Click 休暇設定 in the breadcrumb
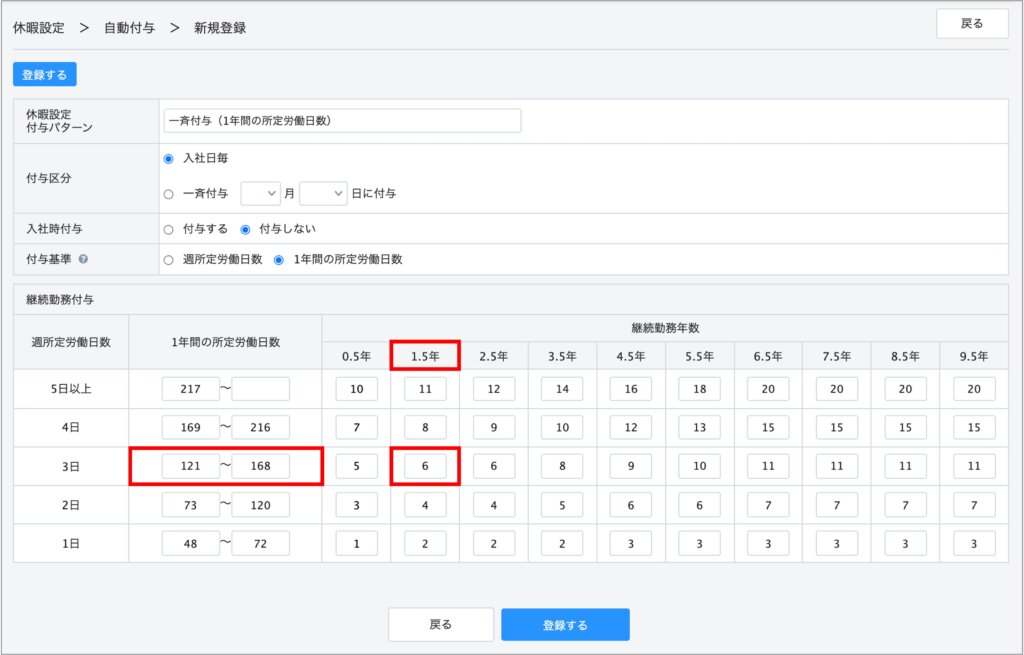 click(39, 28)
